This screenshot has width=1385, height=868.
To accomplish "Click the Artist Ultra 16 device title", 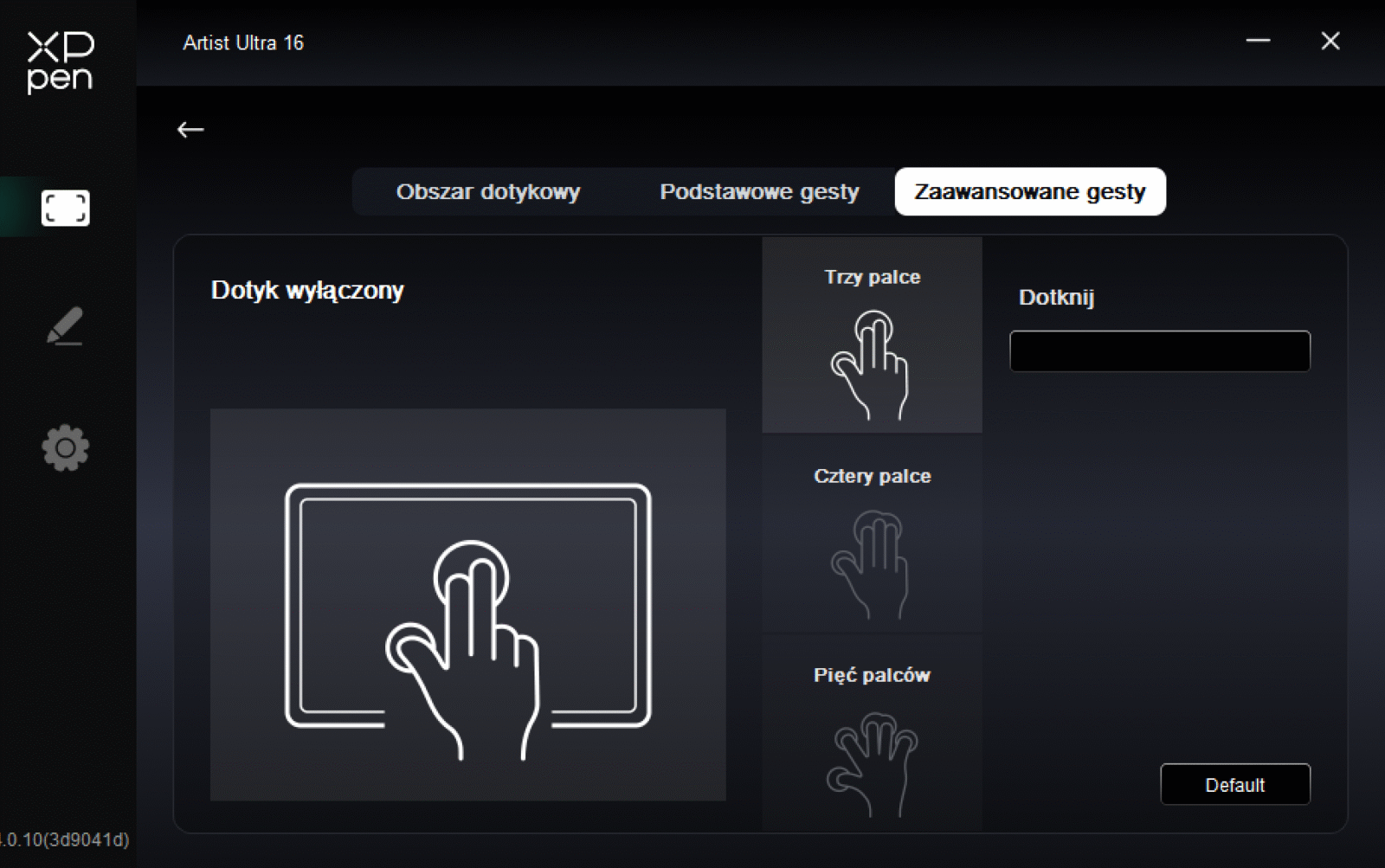I will pyautogui.click(x=243, y=43).
